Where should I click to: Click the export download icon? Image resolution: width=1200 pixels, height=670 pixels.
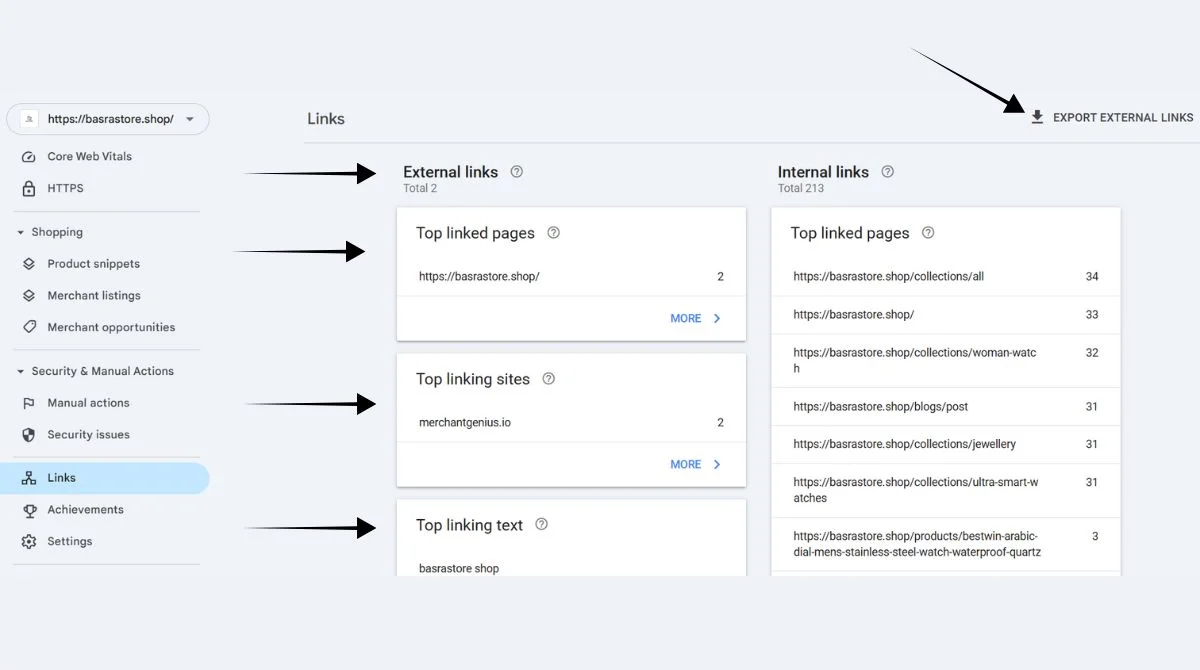pos(1037,117)
